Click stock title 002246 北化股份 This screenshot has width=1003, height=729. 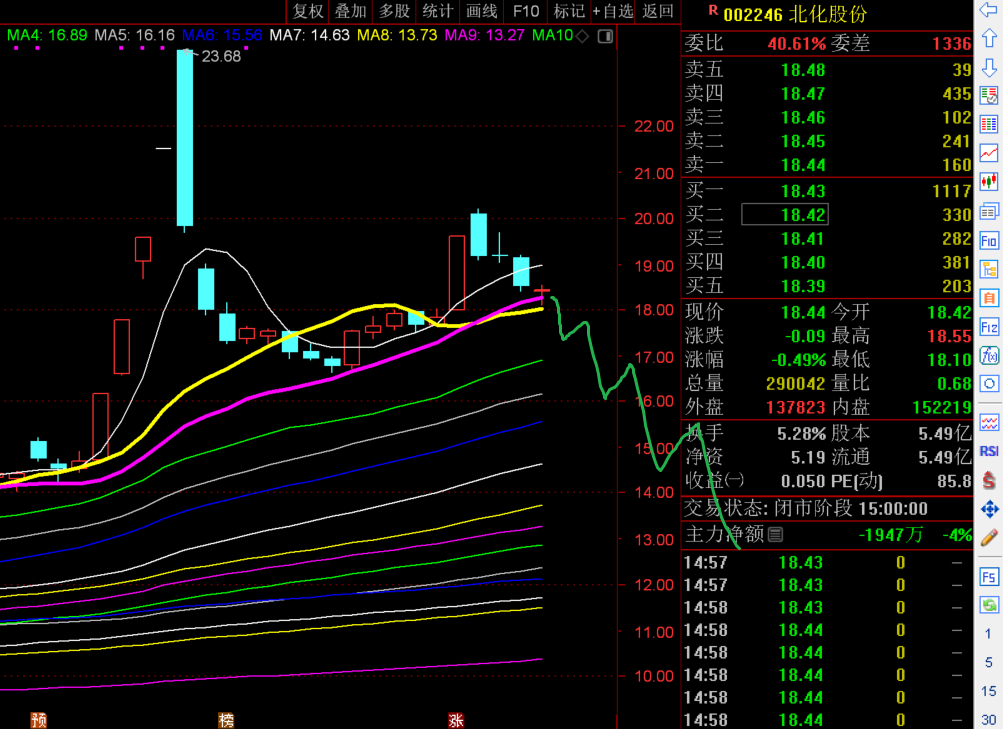[794, 13]
